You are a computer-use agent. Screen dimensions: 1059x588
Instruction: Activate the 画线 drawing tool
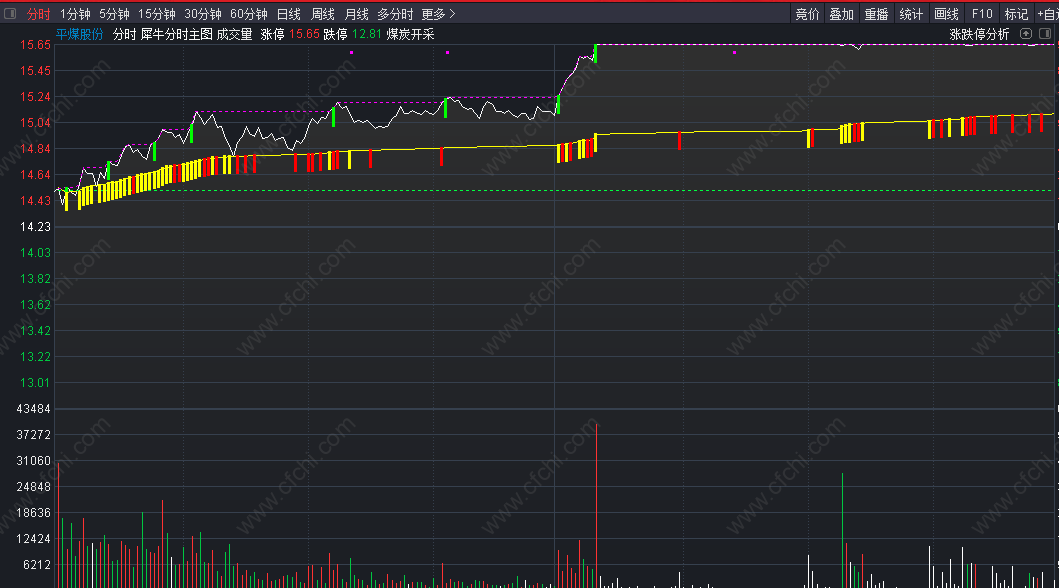point(946,14)
